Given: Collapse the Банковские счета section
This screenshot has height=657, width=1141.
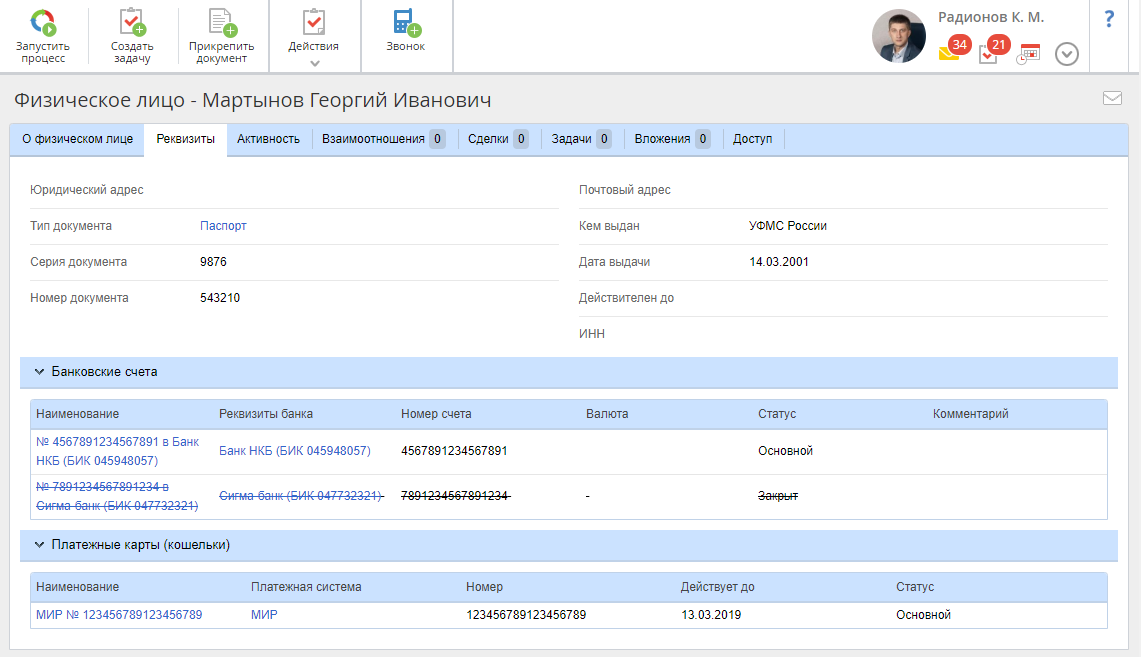Looking at the screenshot, I should tap(40, 372).
